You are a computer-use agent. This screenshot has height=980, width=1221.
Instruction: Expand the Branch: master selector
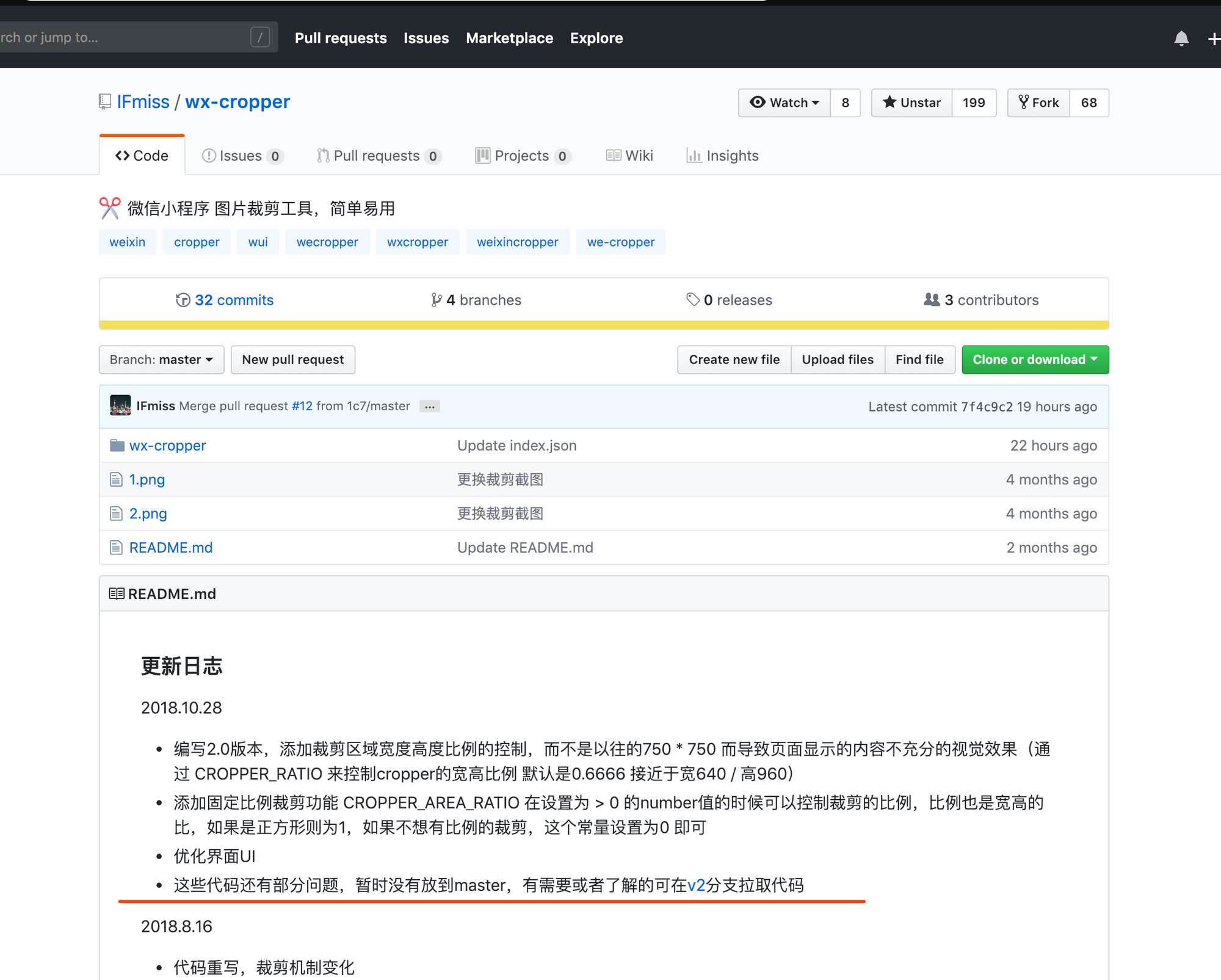(161, 360)
